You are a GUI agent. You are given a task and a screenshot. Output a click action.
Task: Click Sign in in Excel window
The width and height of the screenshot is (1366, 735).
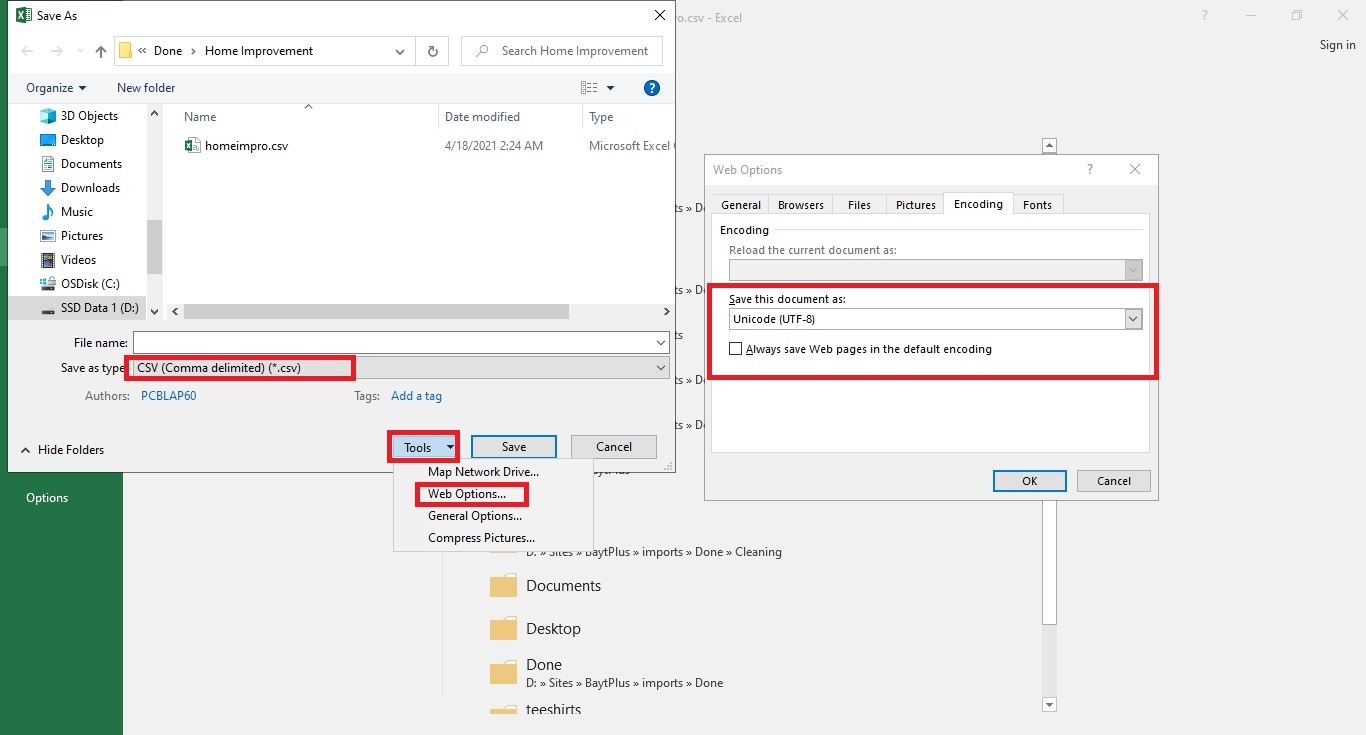(x=1337, y=45)
